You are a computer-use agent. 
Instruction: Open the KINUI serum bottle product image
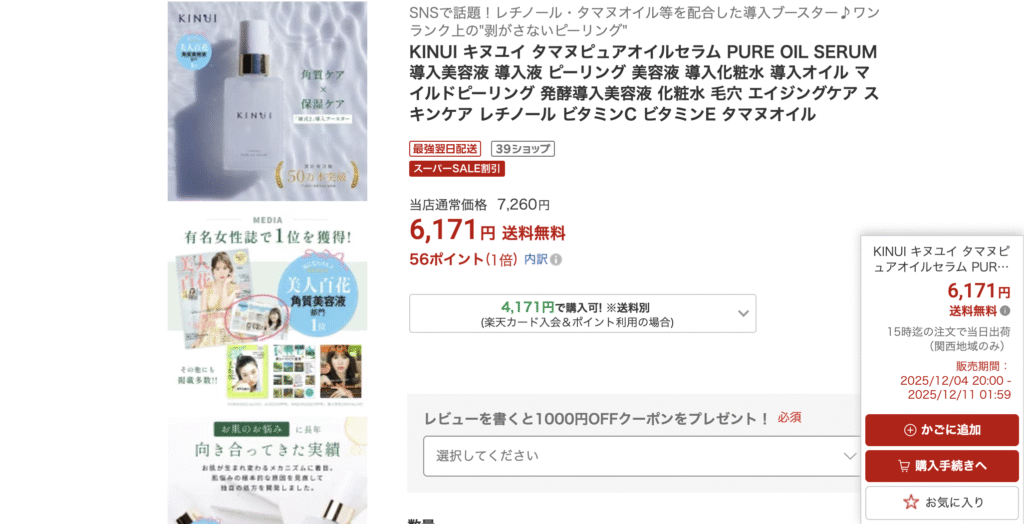267,101
